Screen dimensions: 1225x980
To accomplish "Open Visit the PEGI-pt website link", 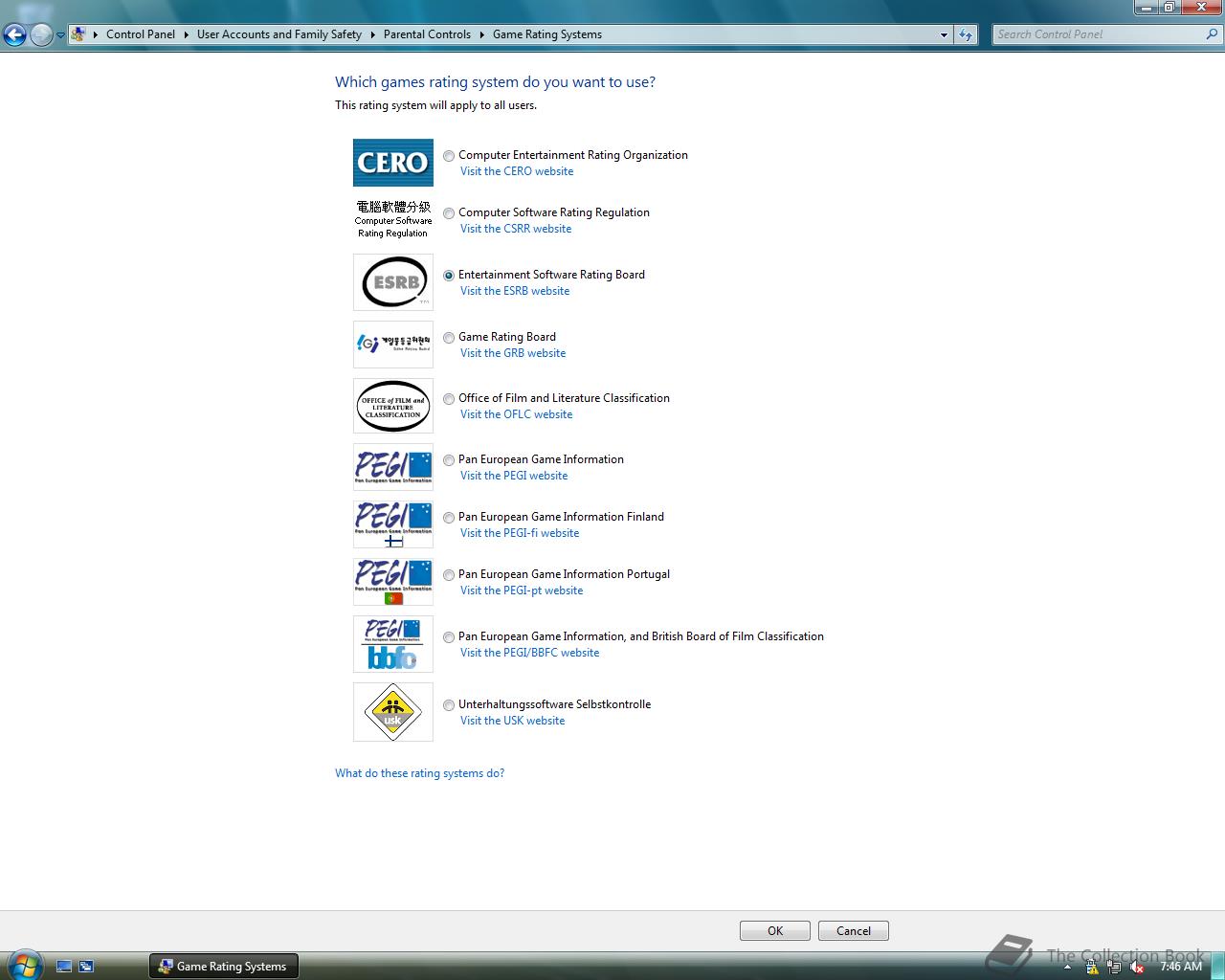I will tap(522, 590).
